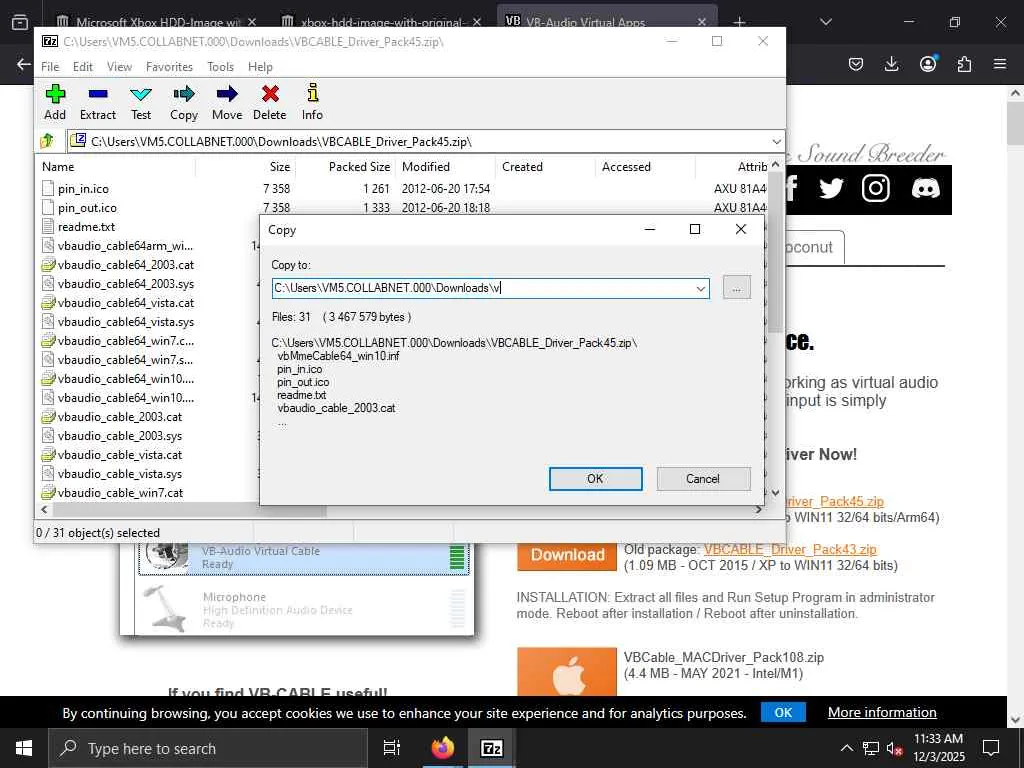
Task: Select vbaudio_cable64_vista.sys file
Action: [x=125, y=321]
